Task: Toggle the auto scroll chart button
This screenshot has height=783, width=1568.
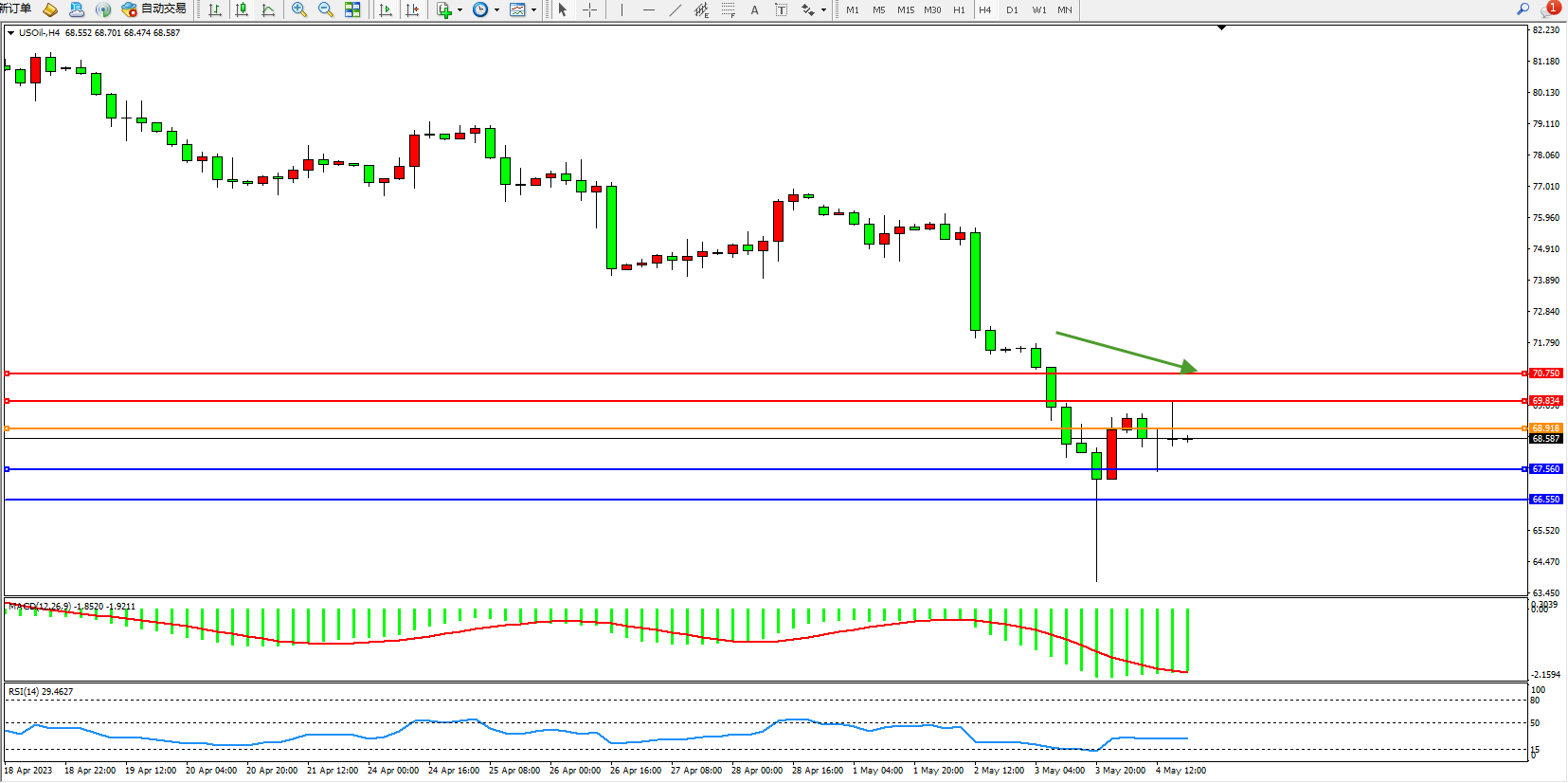Action: pos(386,9)
